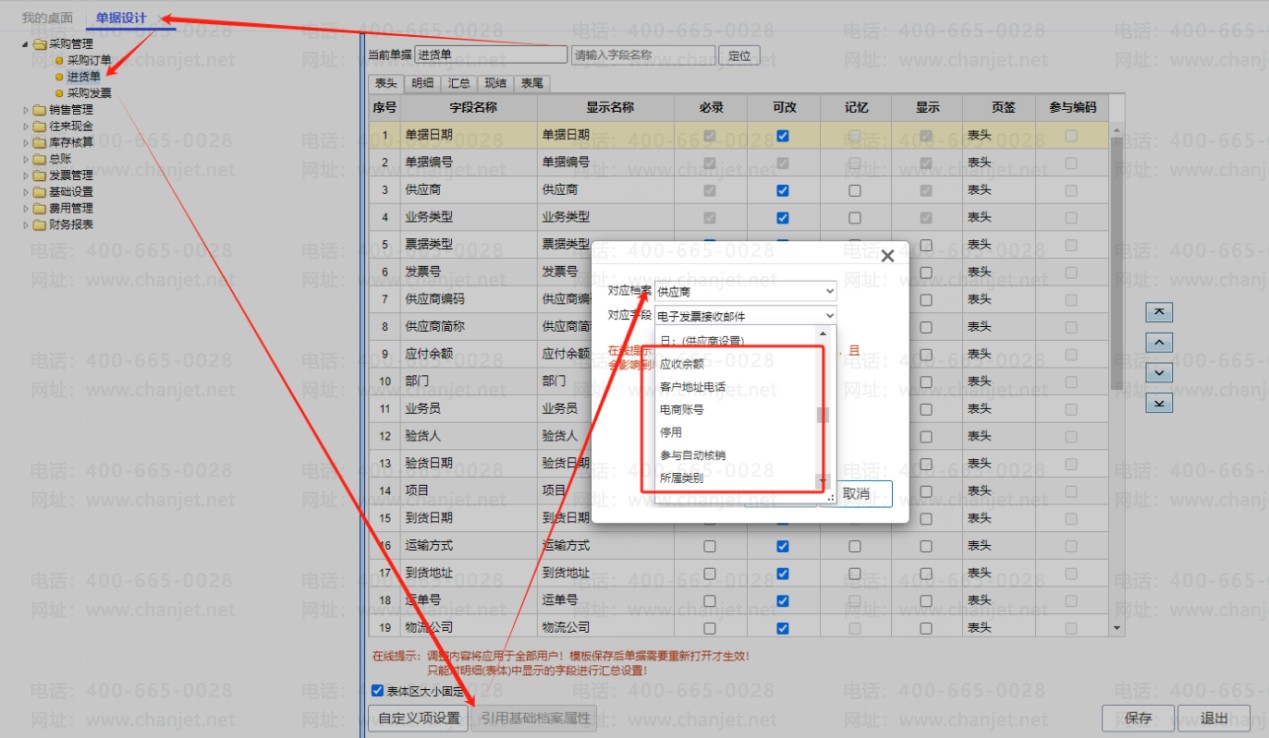Image resolution: width=1269 pixels, height=738 pixels.
Task: Switch to the 我的桌面 tab
Action: pos(47,18)
